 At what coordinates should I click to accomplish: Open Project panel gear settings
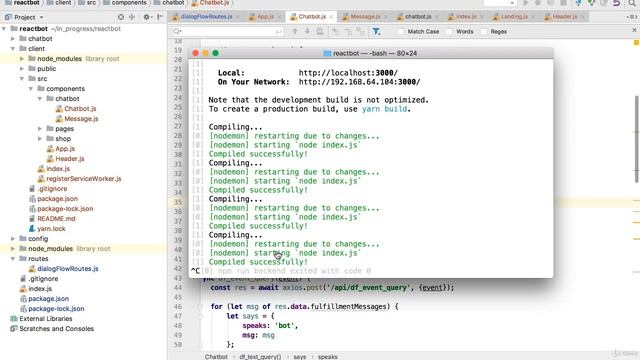(x=147, y=17)
